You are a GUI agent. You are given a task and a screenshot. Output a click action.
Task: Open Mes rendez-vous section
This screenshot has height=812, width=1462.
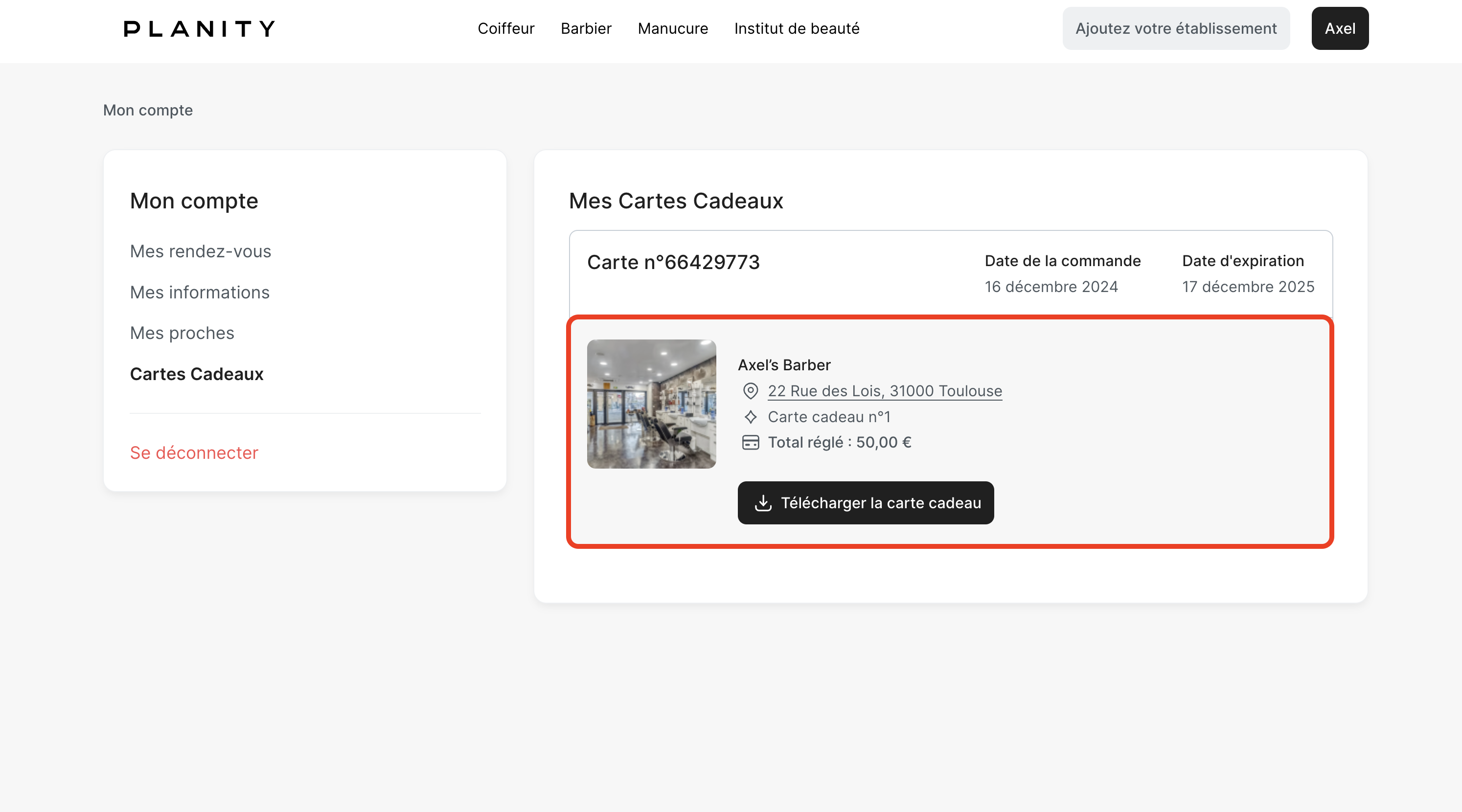pos(200,251)
